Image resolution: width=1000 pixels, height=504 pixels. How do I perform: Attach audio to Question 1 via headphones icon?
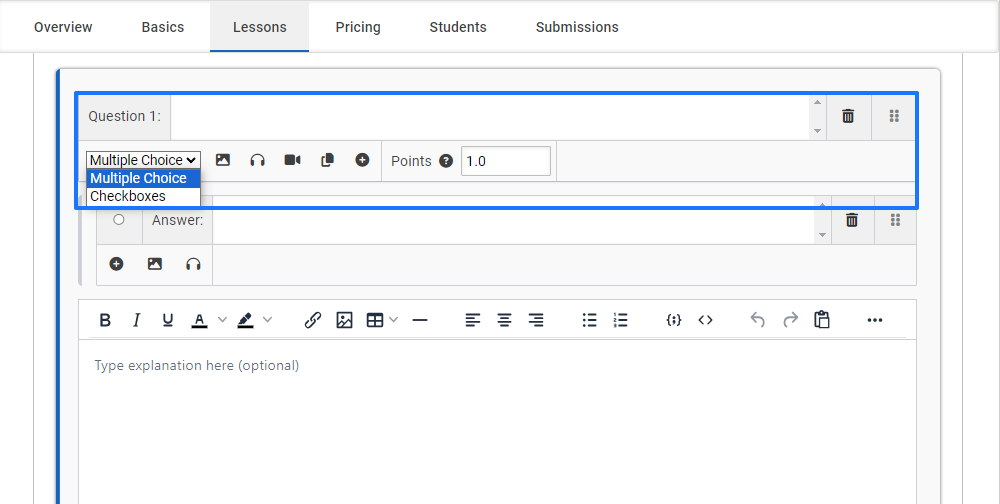(258, 160)
